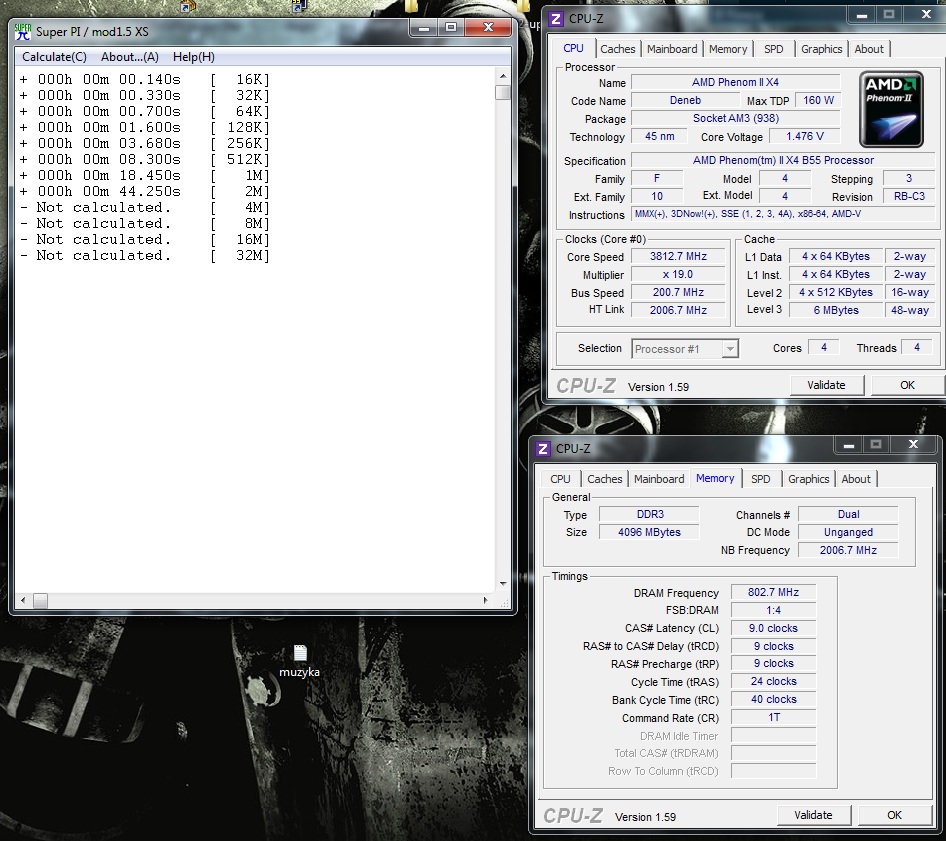Click Validate button in lower CPU-Z window

813,815
